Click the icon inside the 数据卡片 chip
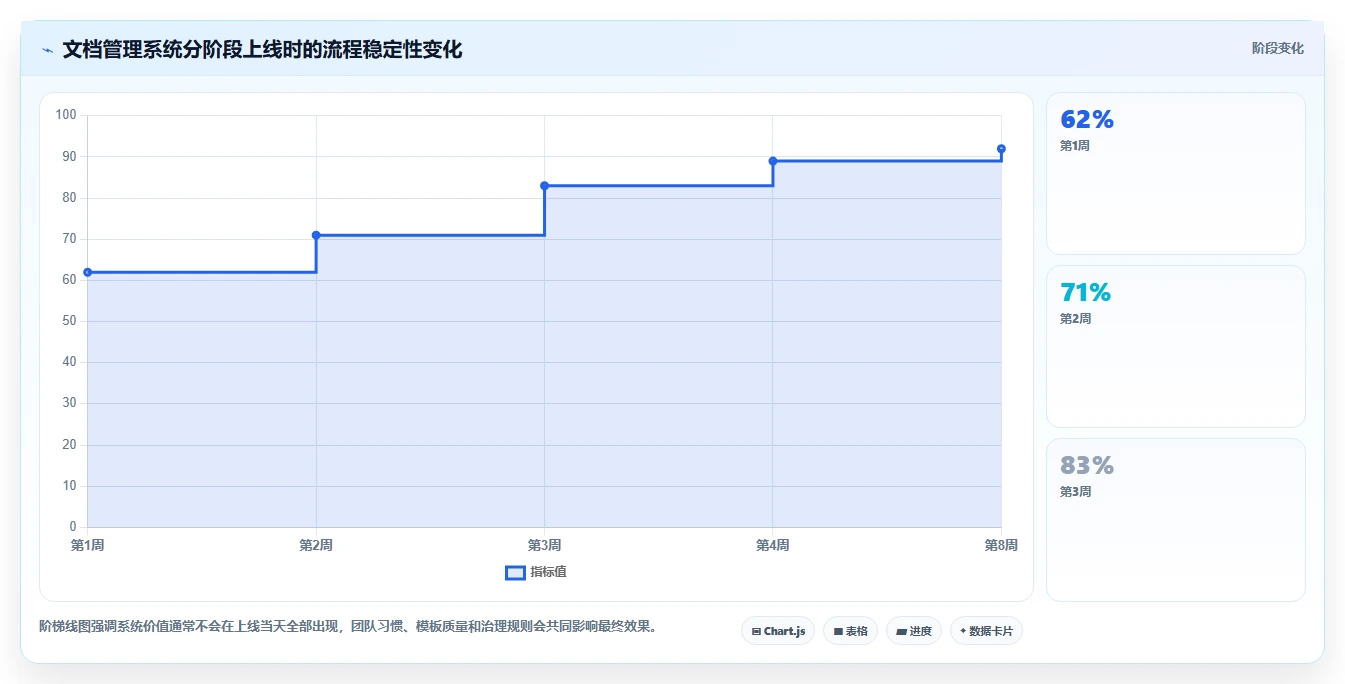The height and width of the screenshot is (684, 1345). pyautogui.click(x=963, y=631)
